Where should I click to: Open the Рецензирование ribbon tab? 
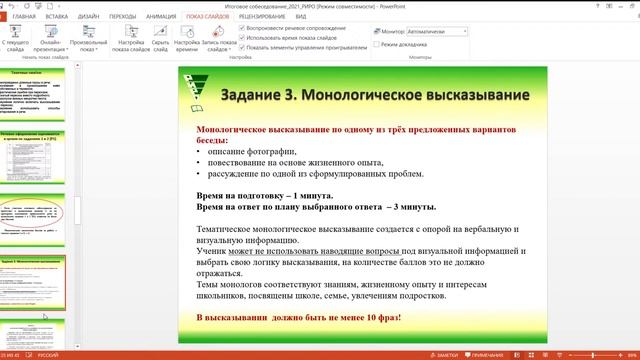coord(262,17)
